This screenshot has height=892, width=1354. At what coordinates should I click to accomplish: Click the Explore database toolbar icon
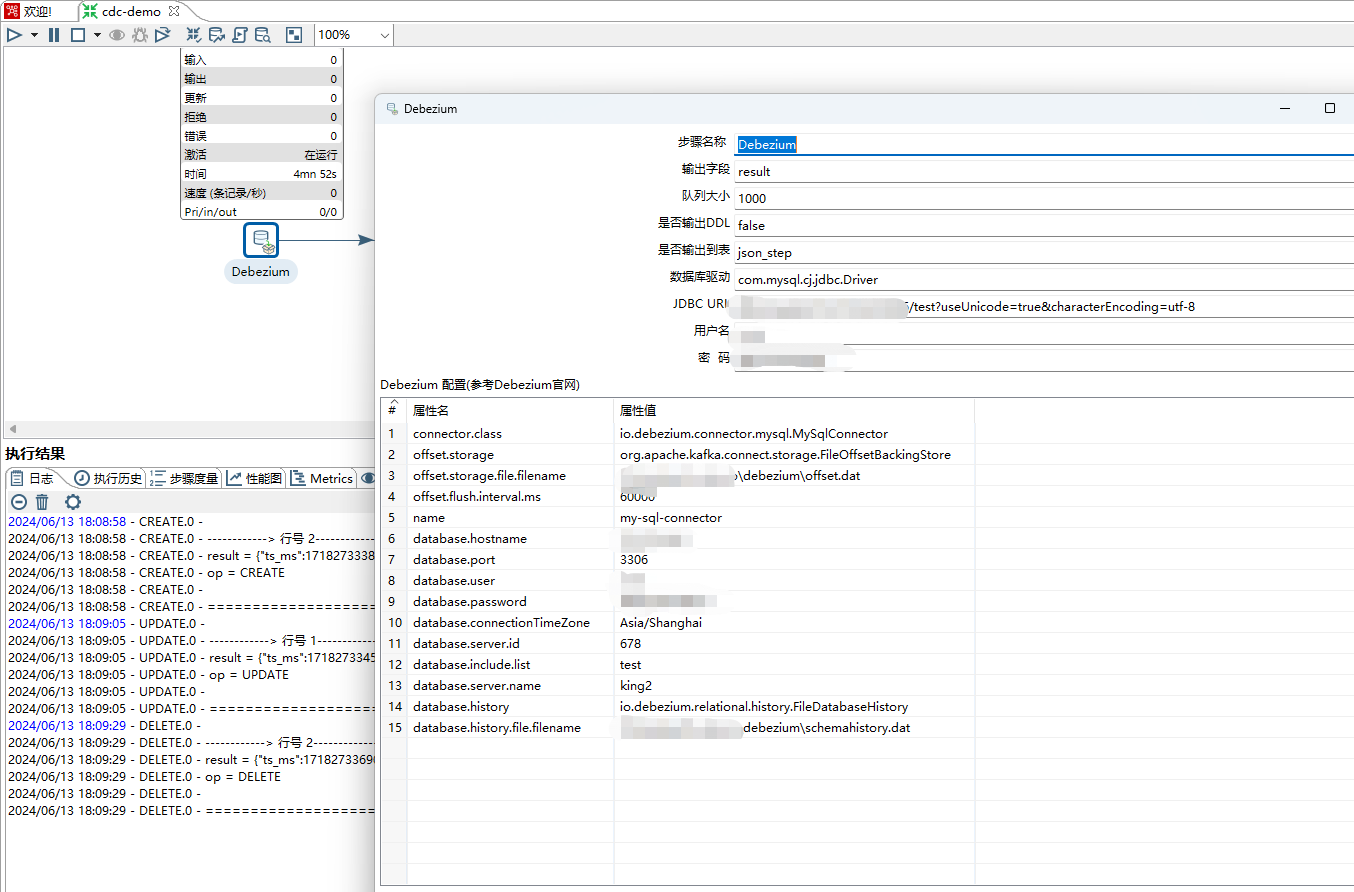(x=262, y=35)
